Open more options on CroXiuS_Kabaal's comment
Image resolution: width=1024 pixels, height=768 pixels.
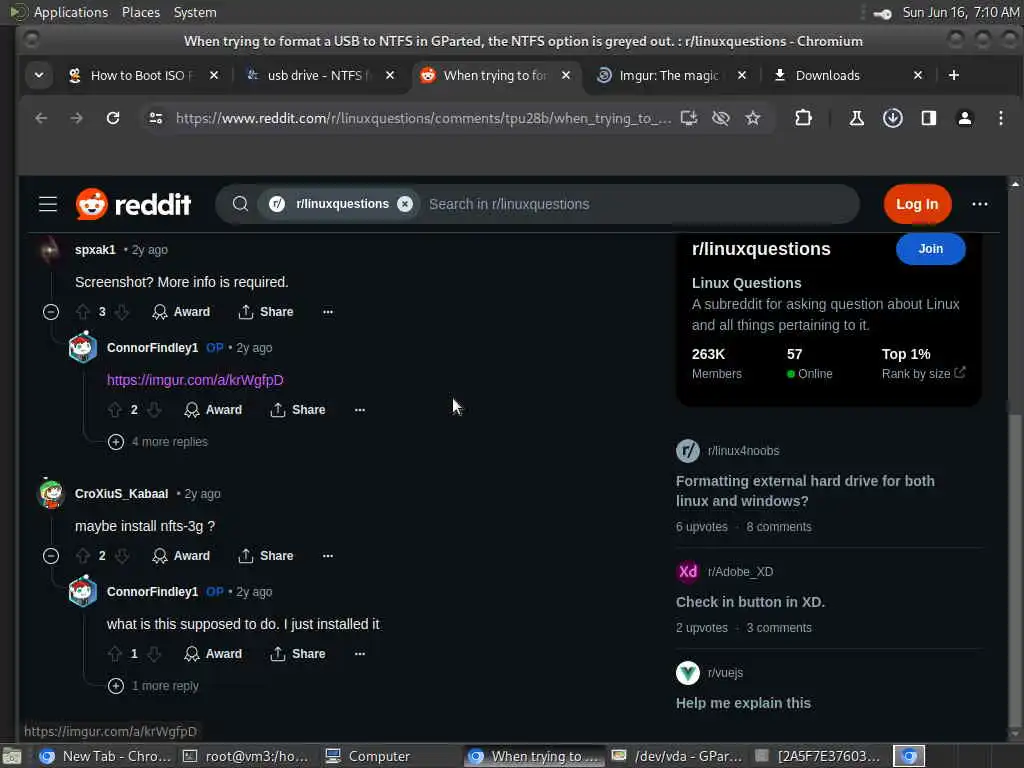tap(328, 556)
